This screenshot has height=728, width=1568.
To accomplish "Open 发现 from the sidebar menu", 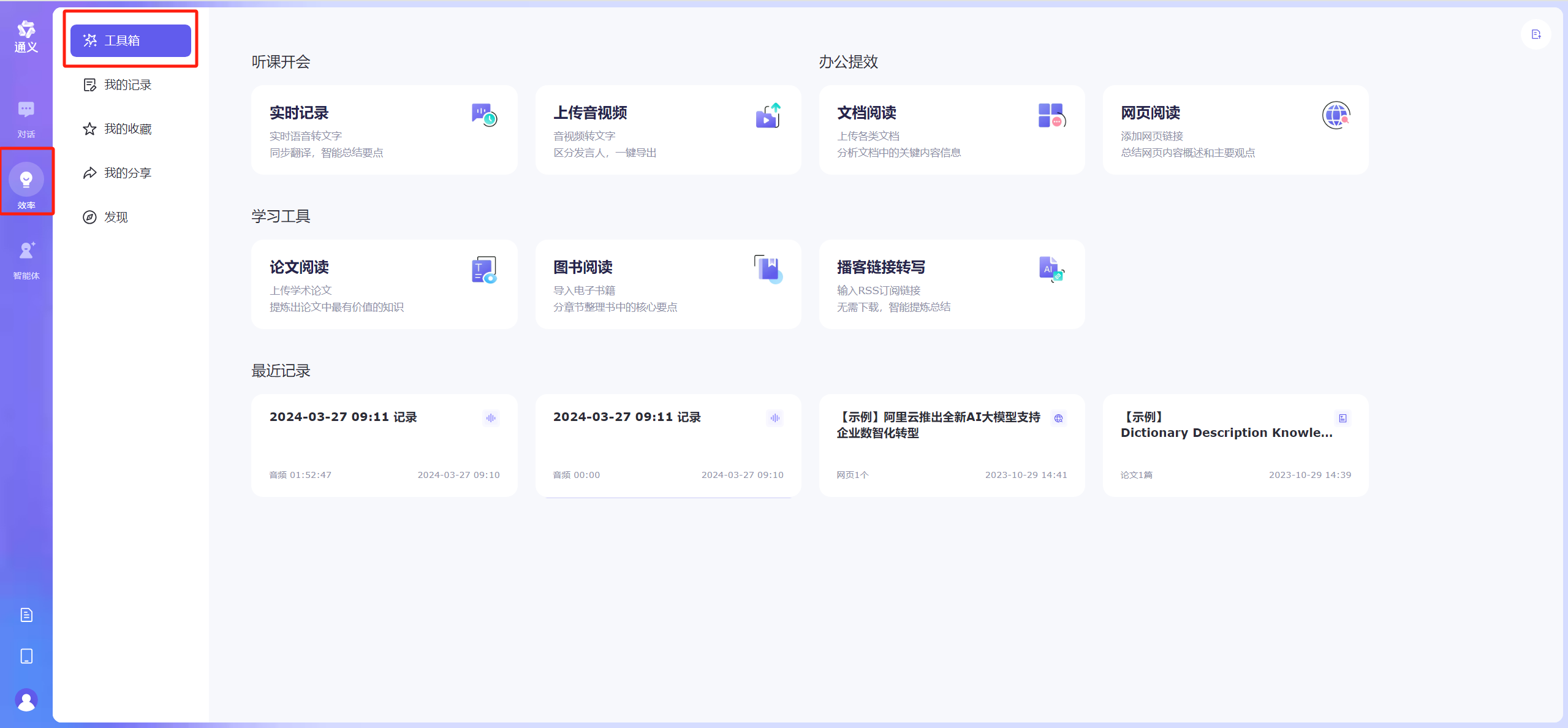I will point(115,216).
